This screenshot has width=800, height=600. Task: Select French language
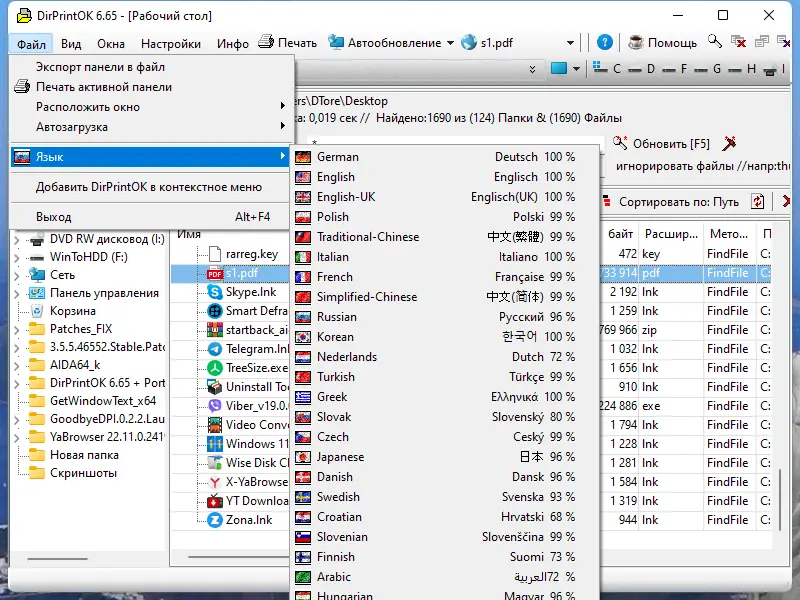click(444, 277)
